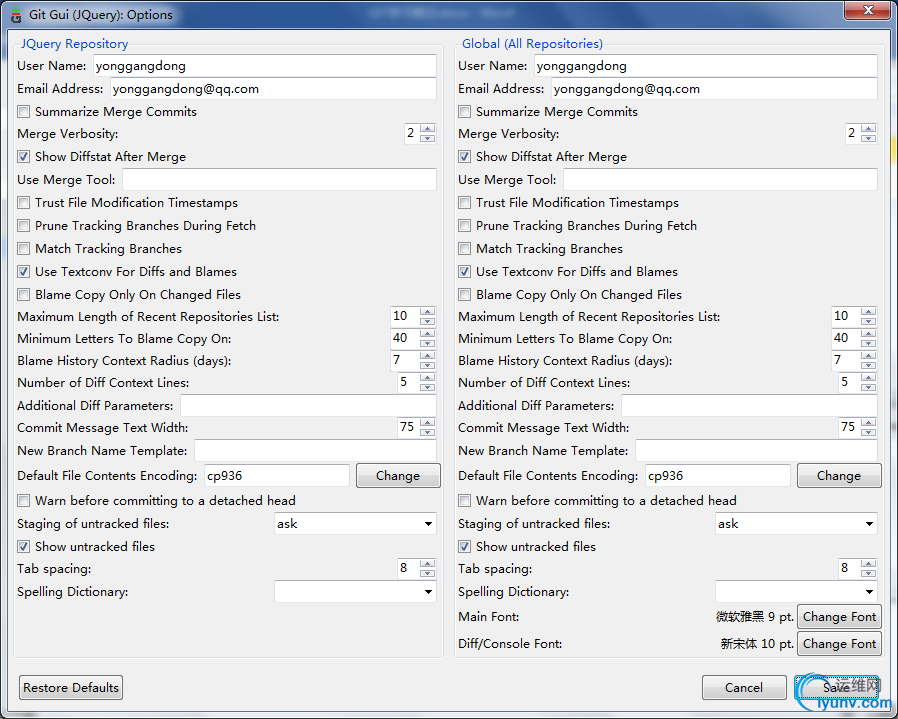Uncheck Show untracked files in JQuery Repository
Viewport: 898px width, 719px height.
coord(23,547)
